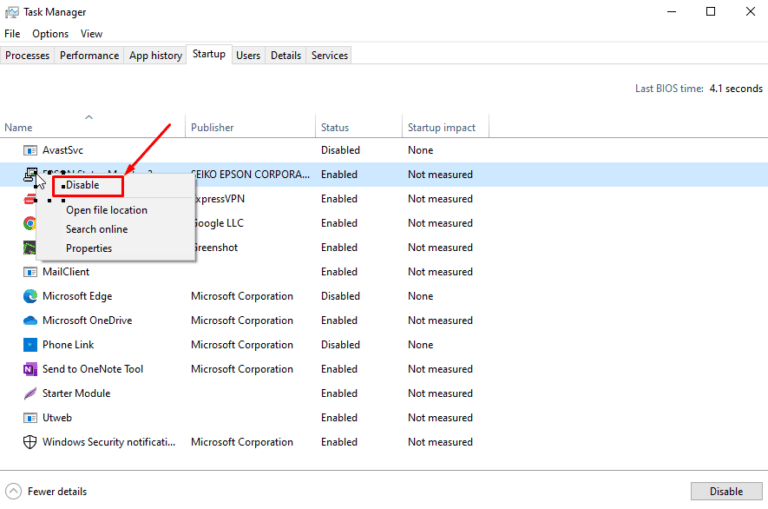Click the Last BIOS time value
This screenshot has width=768, height=509.
[x=736, y=89]
